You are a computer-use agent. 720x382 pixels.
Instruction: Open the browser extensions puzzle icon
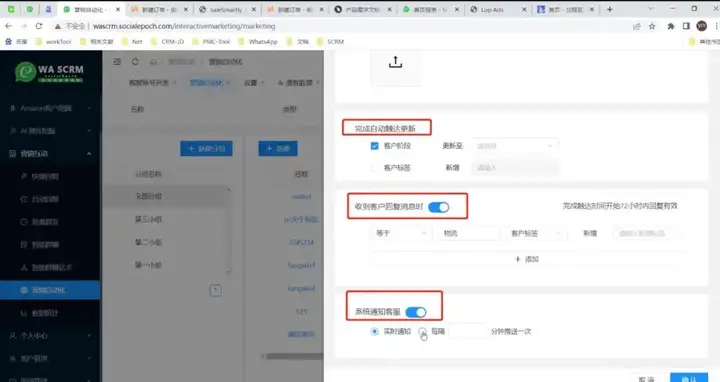coord(671,26)
